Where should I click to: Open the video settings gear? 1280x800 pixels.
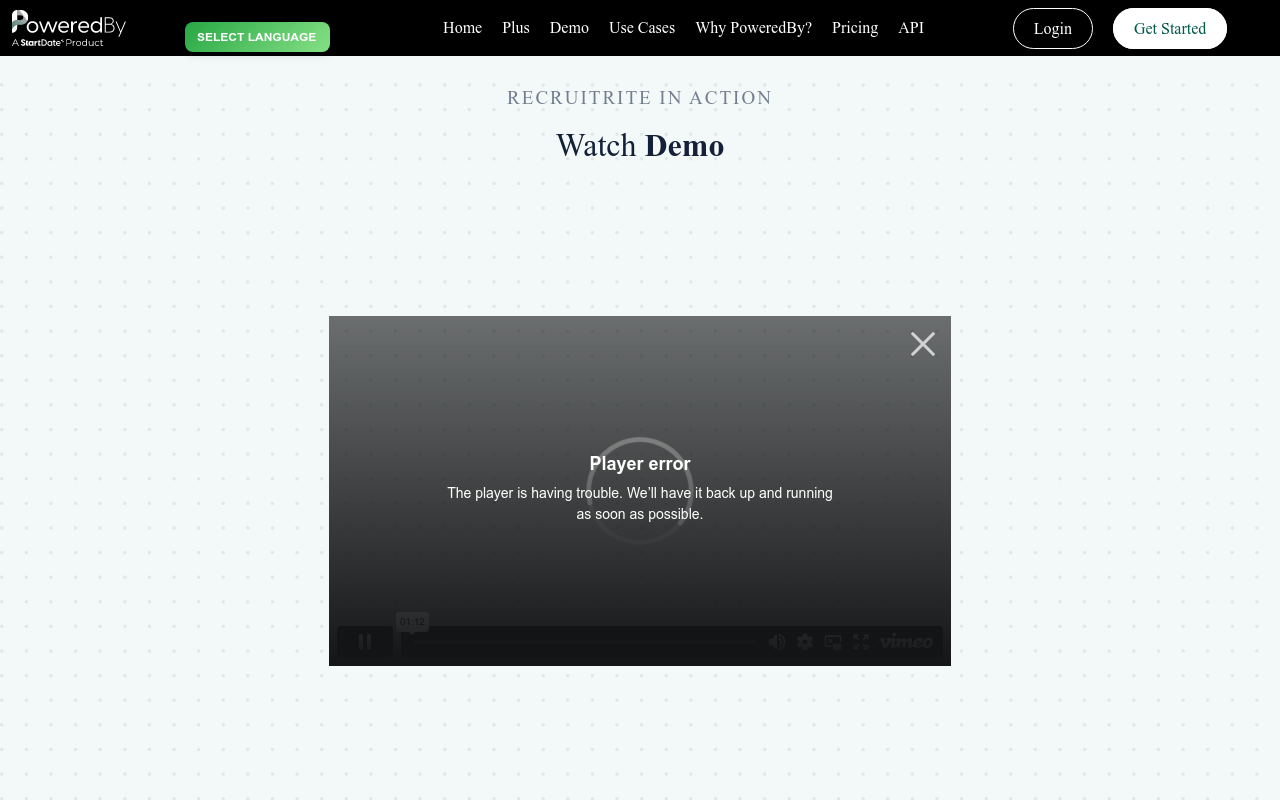click(805, 642)
